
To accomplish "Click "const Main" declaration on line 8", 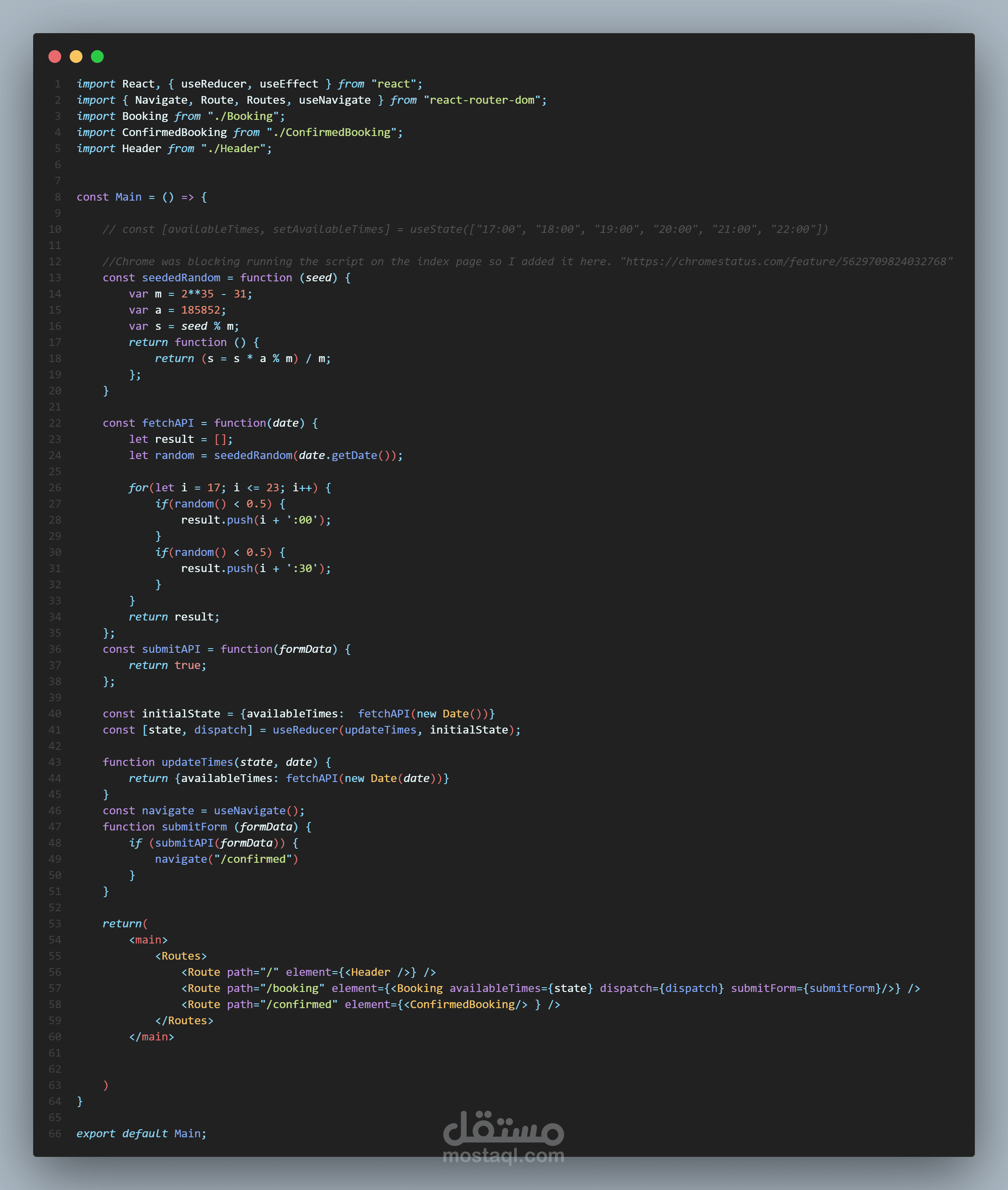I will click(109, 197).
